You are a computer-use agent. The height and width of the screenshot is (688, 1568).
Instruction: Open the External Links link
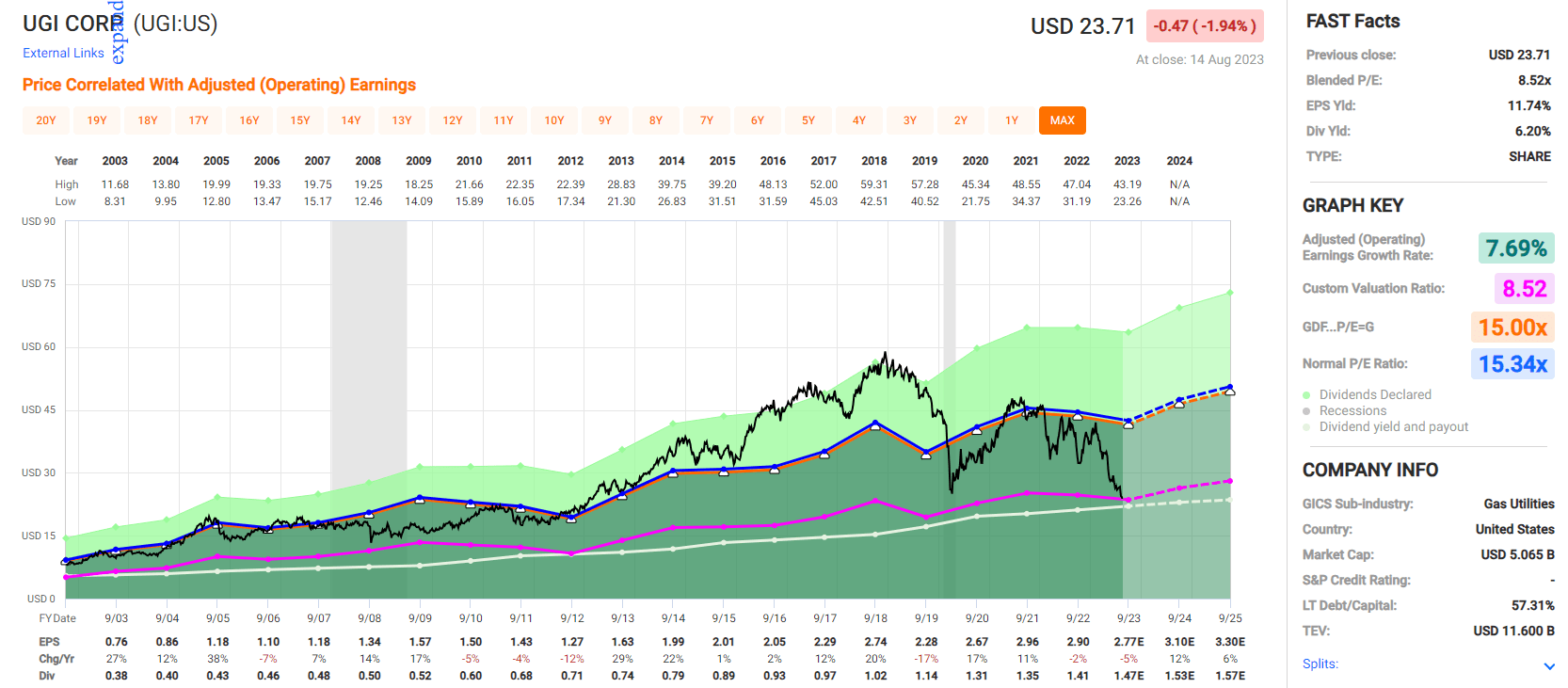click(x=63, y=53)
